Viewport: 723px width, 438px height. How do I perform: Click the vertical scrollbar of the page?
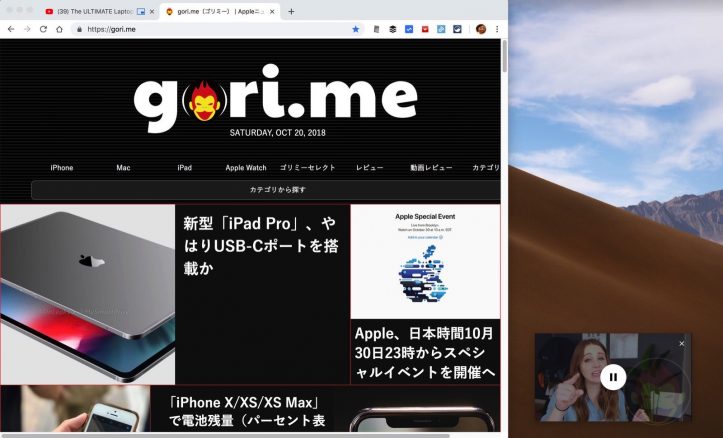(504, 56)
